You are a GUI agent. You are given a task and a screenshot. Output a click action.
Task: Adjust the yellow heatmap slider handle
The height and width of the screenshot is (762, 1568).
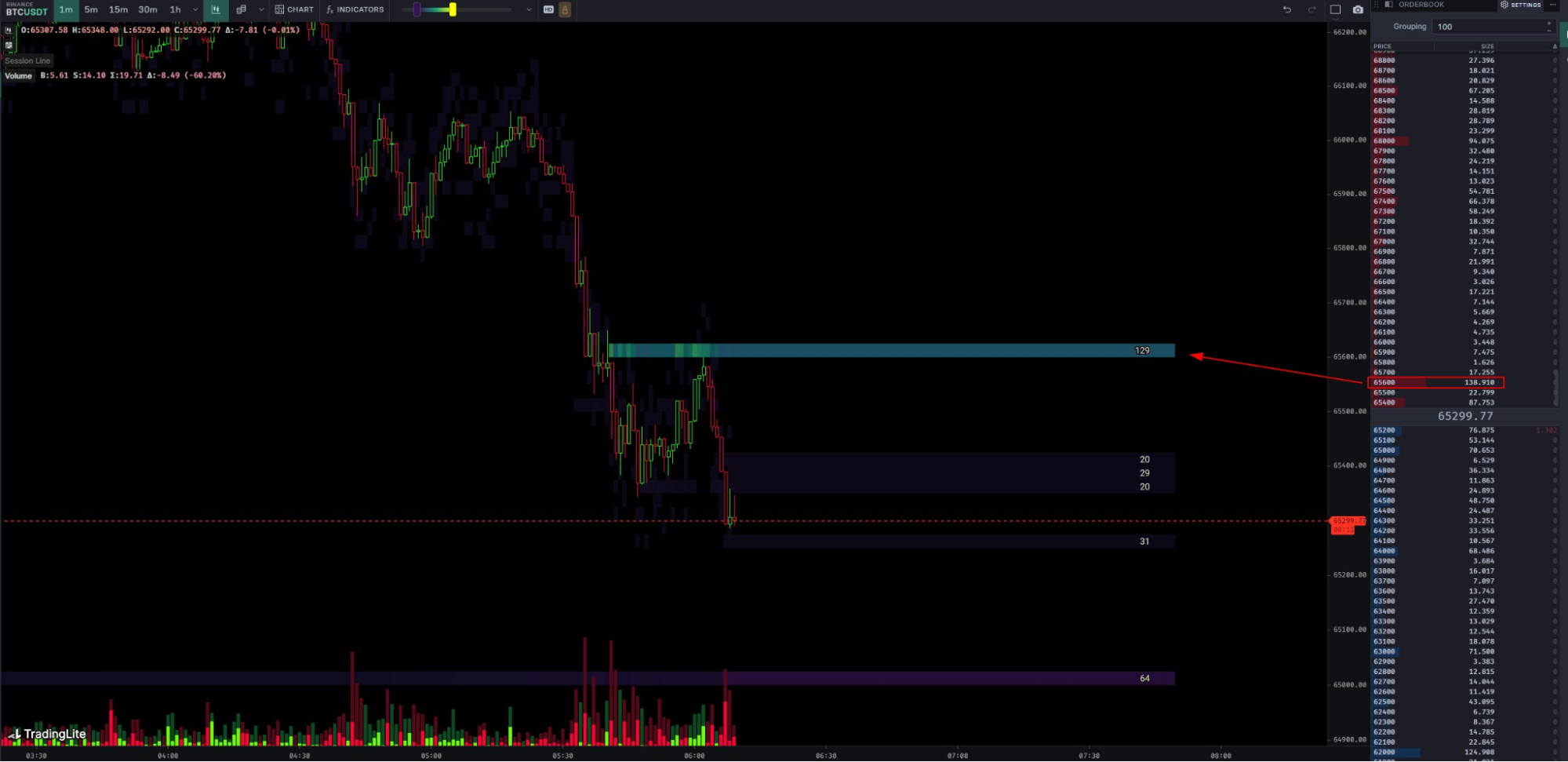coord(453,9)
